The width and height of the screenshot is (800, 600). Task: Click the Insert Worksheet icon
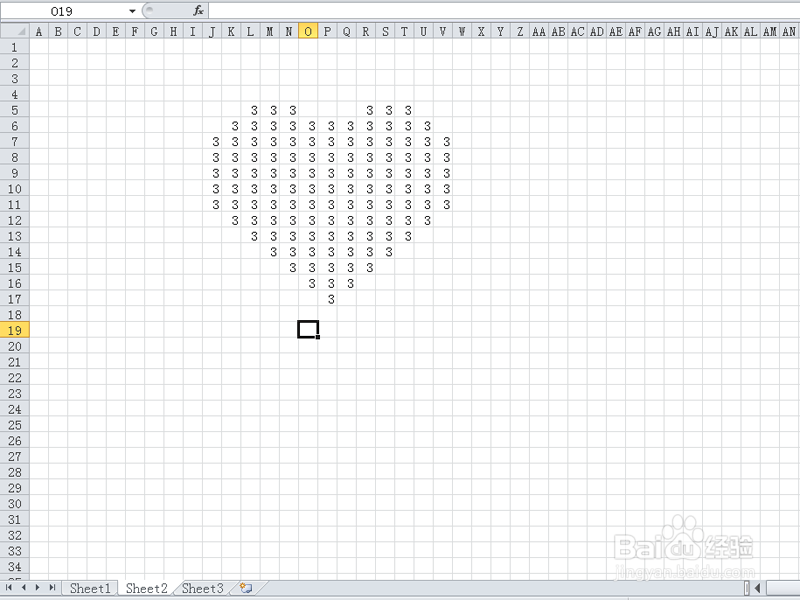[246, 588]
